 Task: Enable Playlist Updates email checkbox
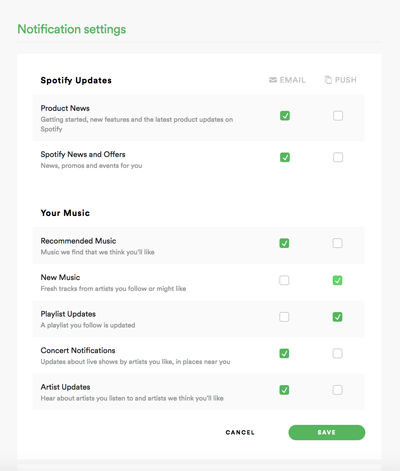click(x=284, y=317)
